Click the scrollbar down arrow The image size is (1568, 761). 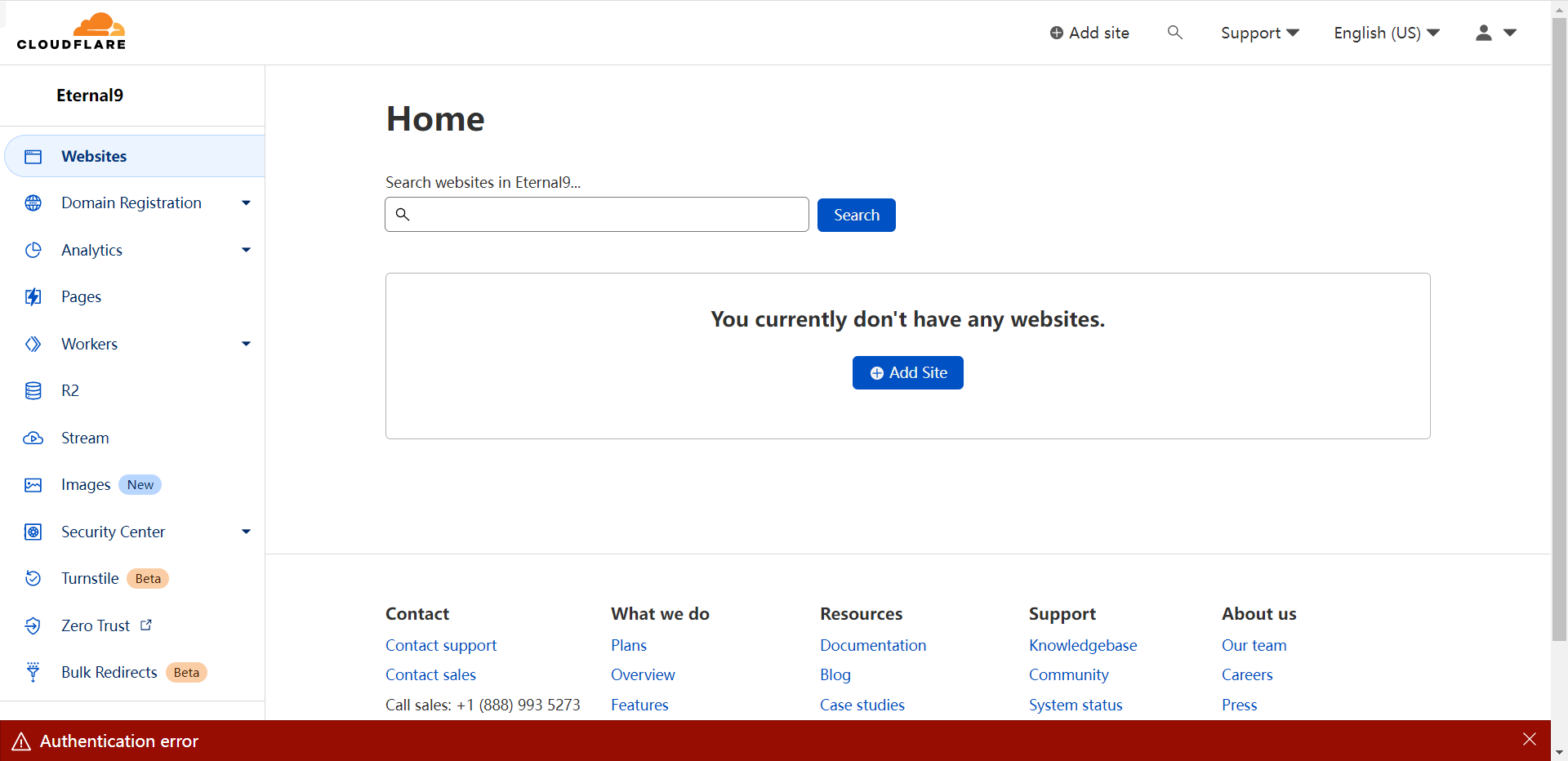click(1560, 753)
